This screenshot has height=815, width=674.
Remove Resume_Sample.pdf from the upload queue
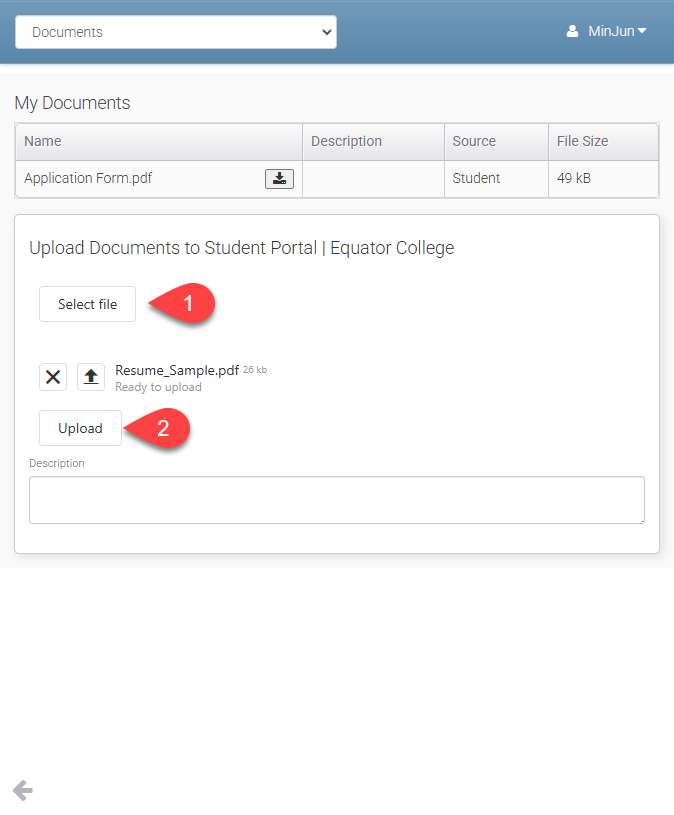pos(53,377)
